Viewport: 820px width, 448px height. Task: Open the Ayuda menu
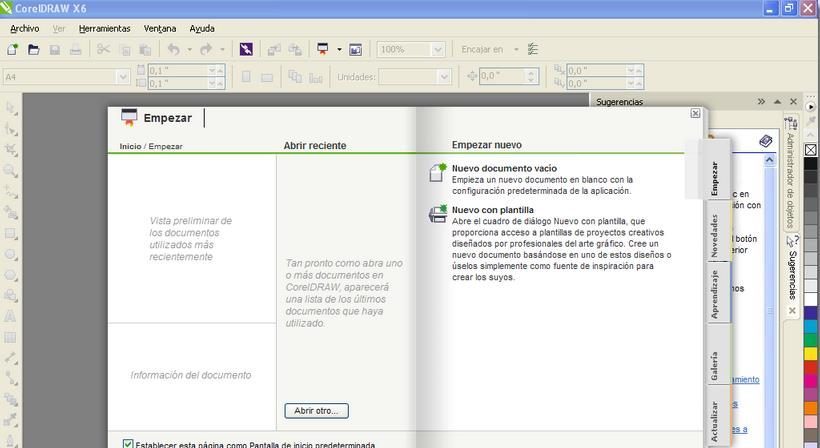(202, 29)
